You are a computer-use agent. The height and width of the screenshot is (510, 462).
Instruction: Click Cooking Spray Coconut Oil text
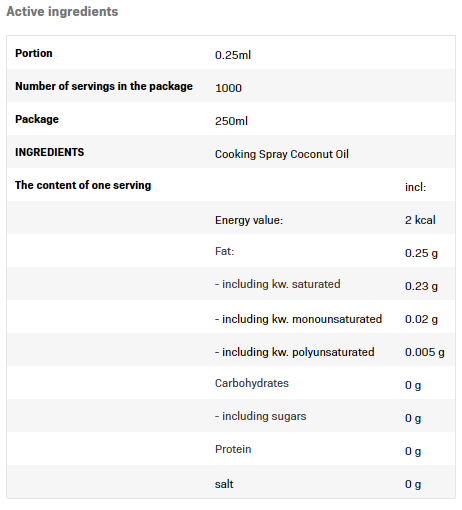pyautogui.click(x=282, y=154)
